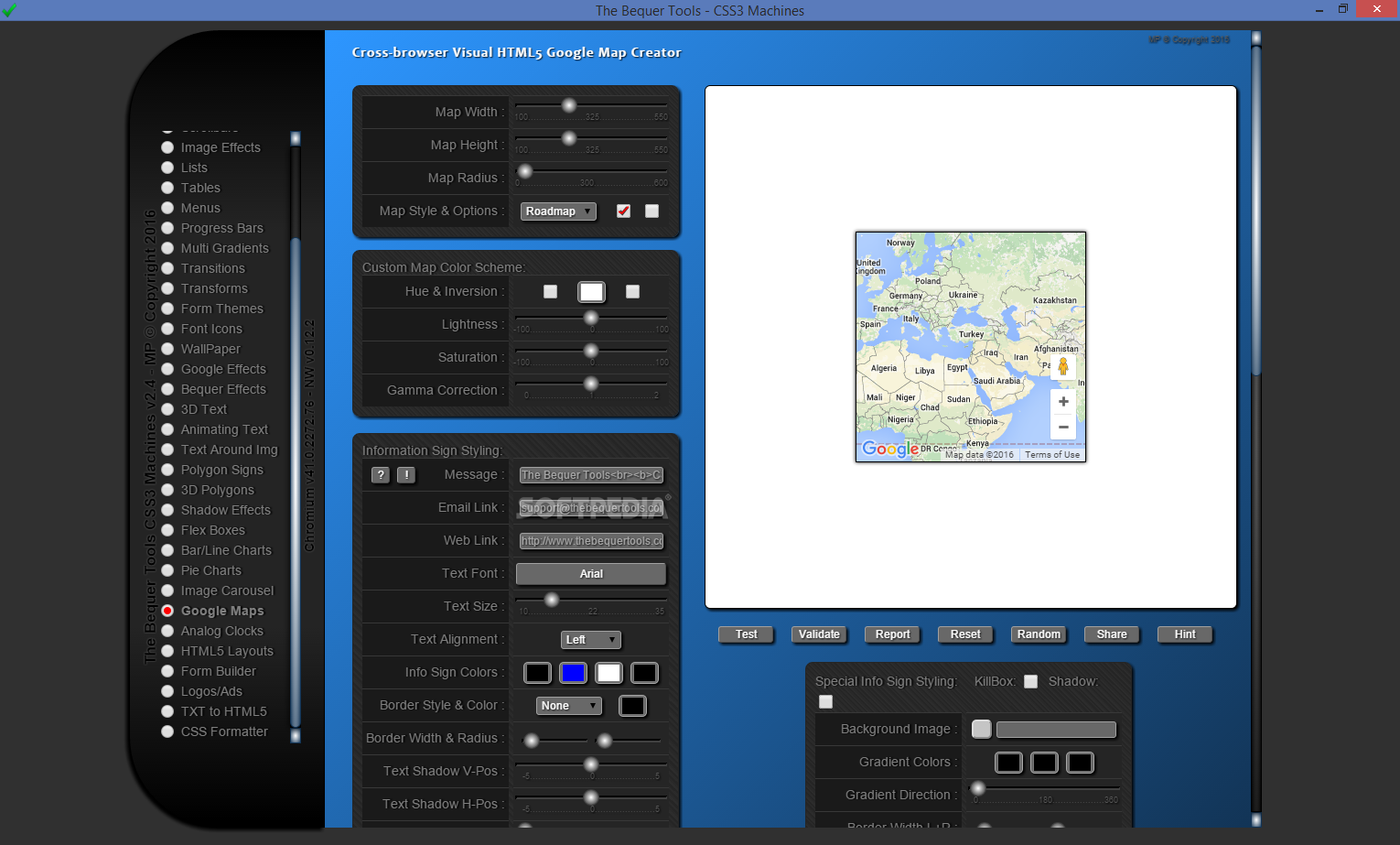Click the Gamma Correction slider handle

591,384
